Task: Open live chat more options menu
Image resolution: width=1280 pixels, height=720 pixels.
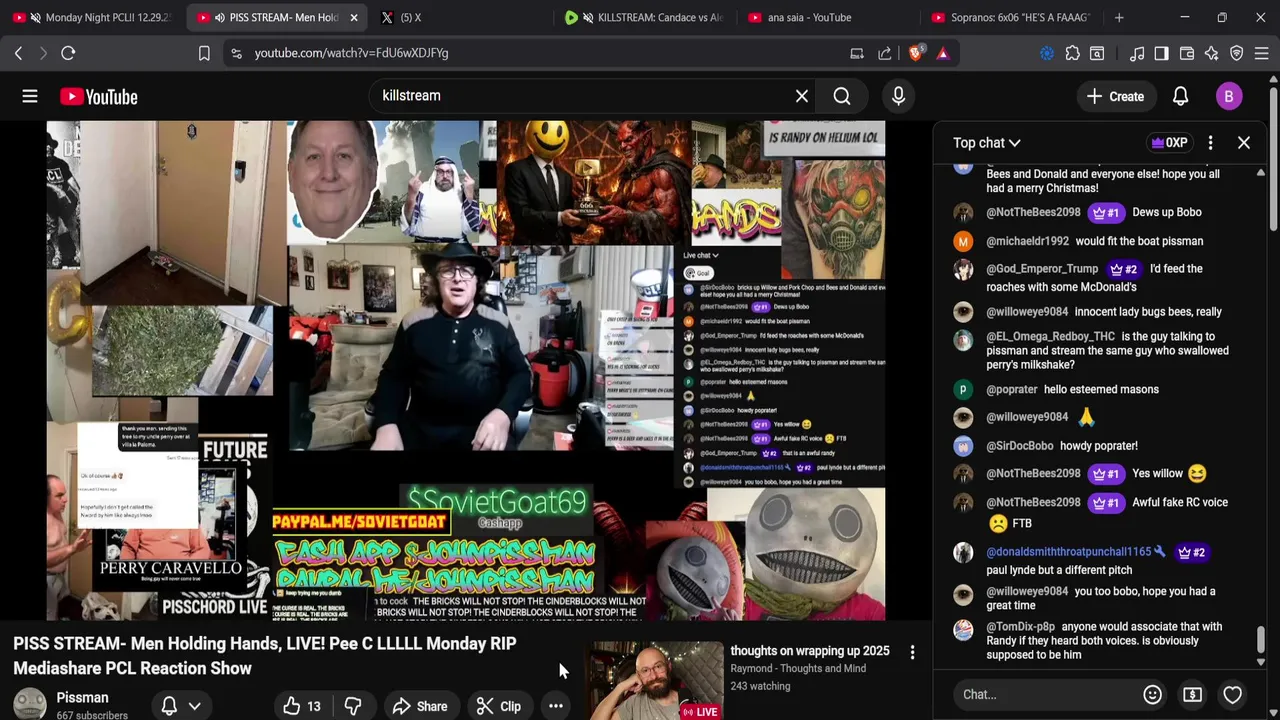Action: (x=1210, y=143)
